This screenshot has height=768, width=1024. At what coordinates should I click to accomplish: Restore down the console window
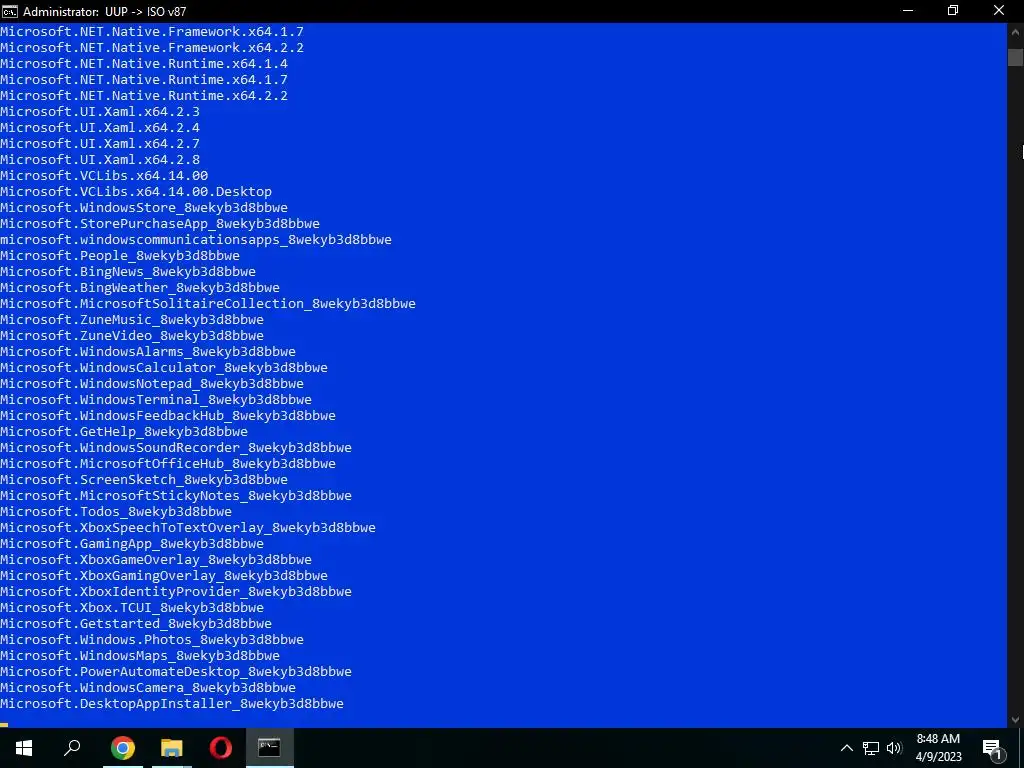coord(953,11)
